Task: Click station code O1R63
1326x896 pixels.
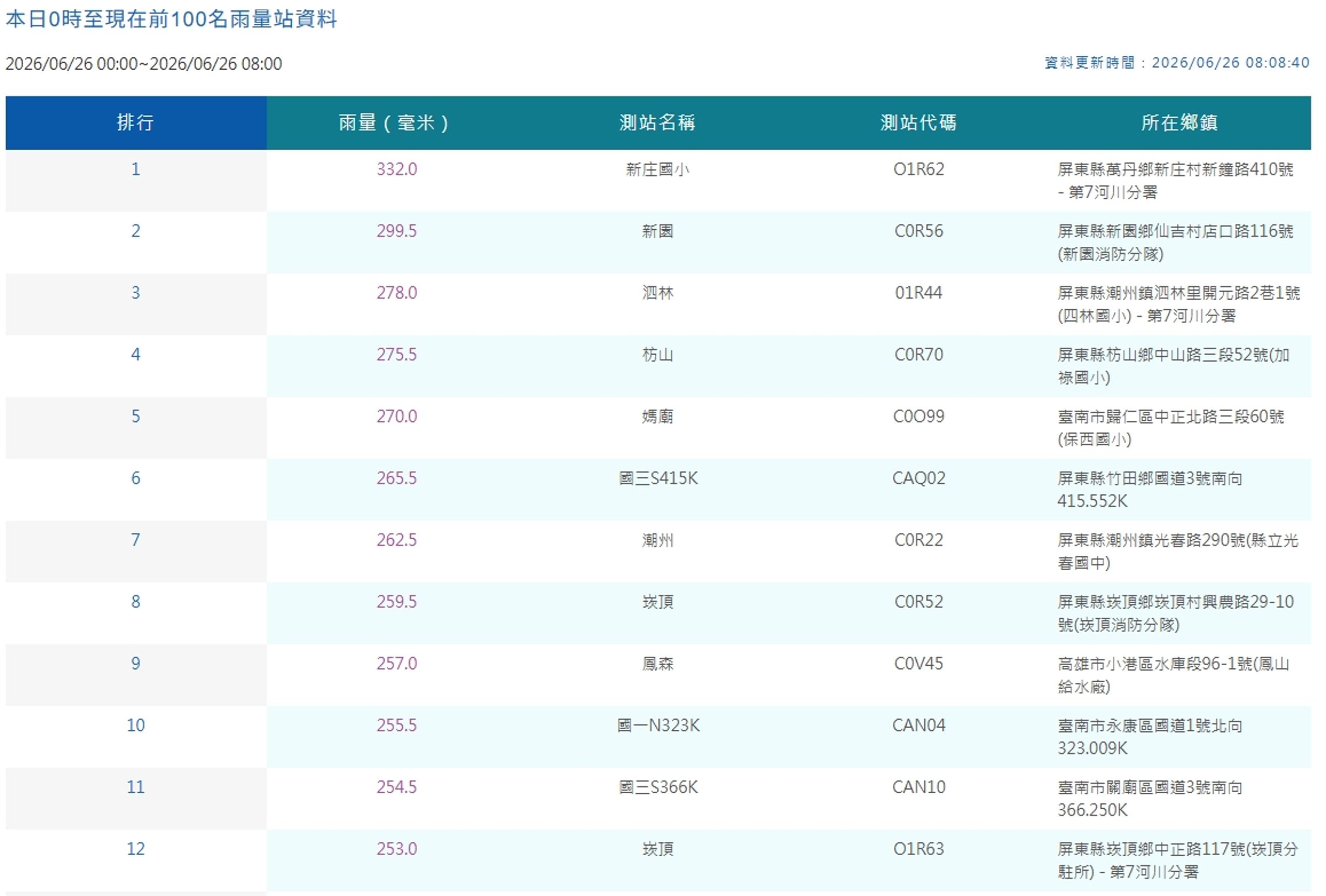Action: coord(919,848)
